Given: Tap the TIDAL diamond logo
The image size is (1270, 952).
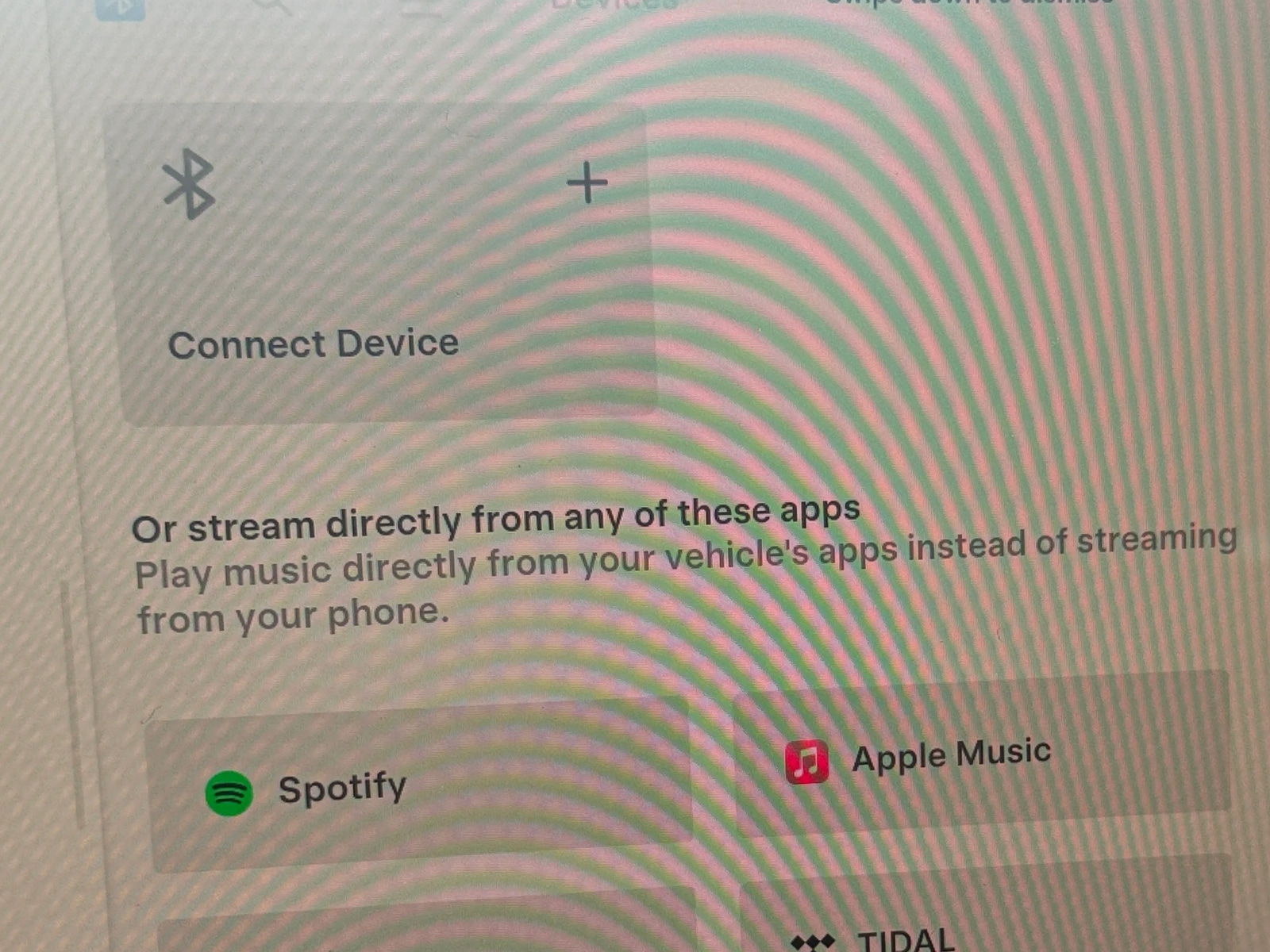Looking at the screenshot, I should click(x=814, y=942).
